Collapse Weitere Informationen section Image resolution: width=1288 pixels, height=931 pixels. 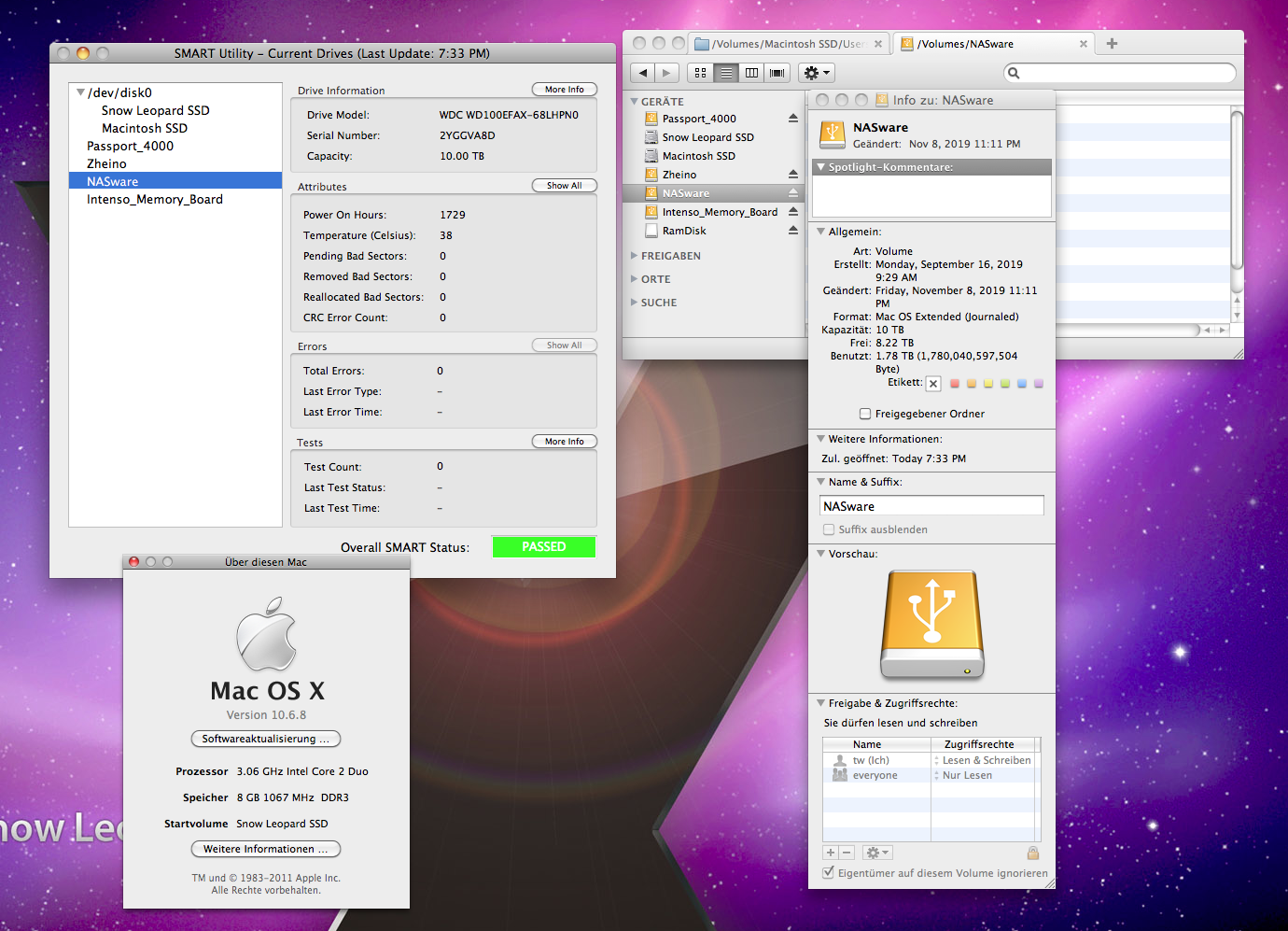click(x=820, y=439)
